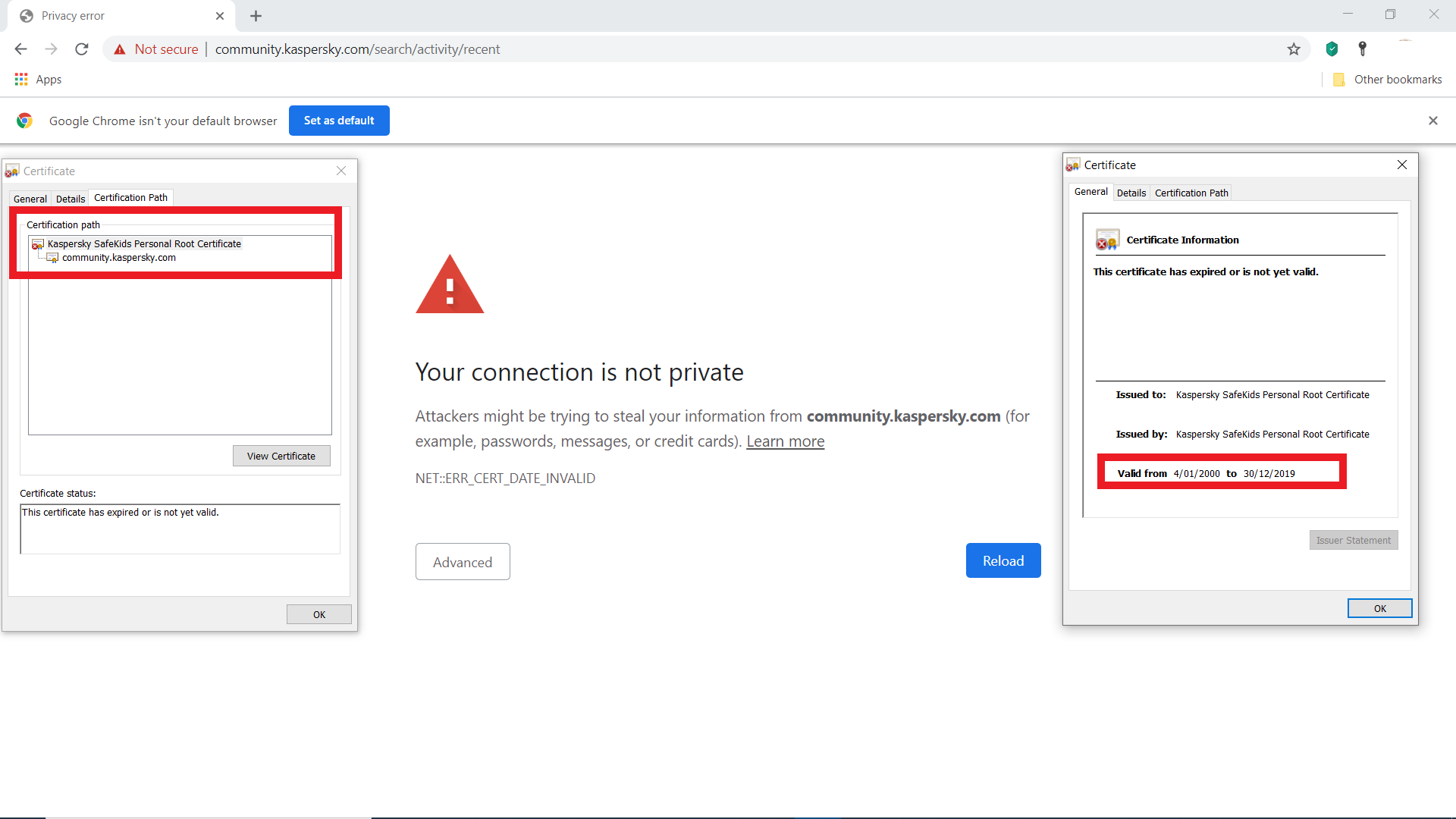Select Certification Path tab in right certificate dialog
1456x819 pixels.
[1191, 193]
